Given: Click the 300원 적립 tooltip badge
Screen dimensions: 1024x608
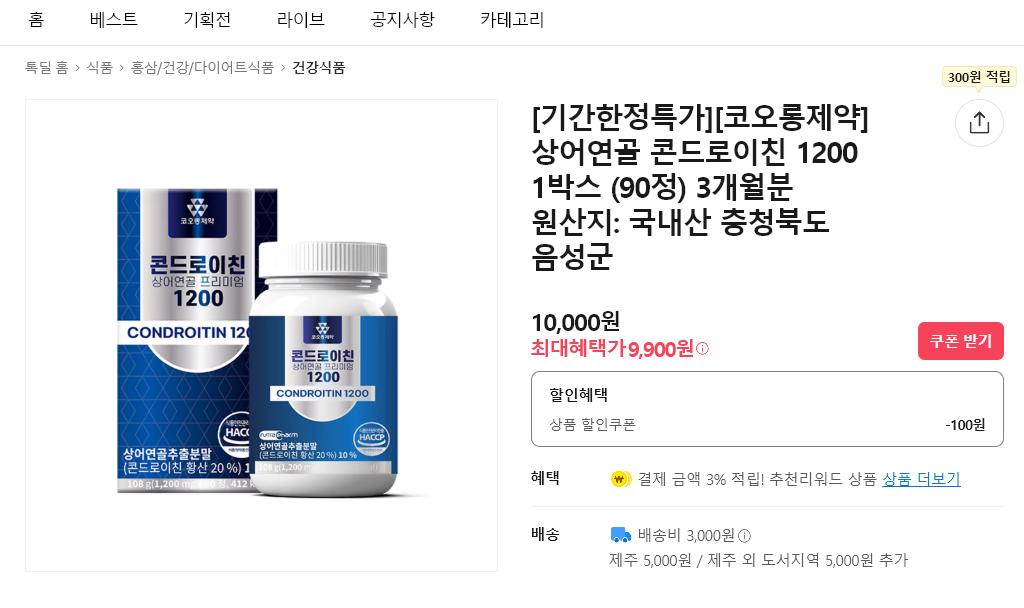Looking at the screenshot, I should 978,77.
